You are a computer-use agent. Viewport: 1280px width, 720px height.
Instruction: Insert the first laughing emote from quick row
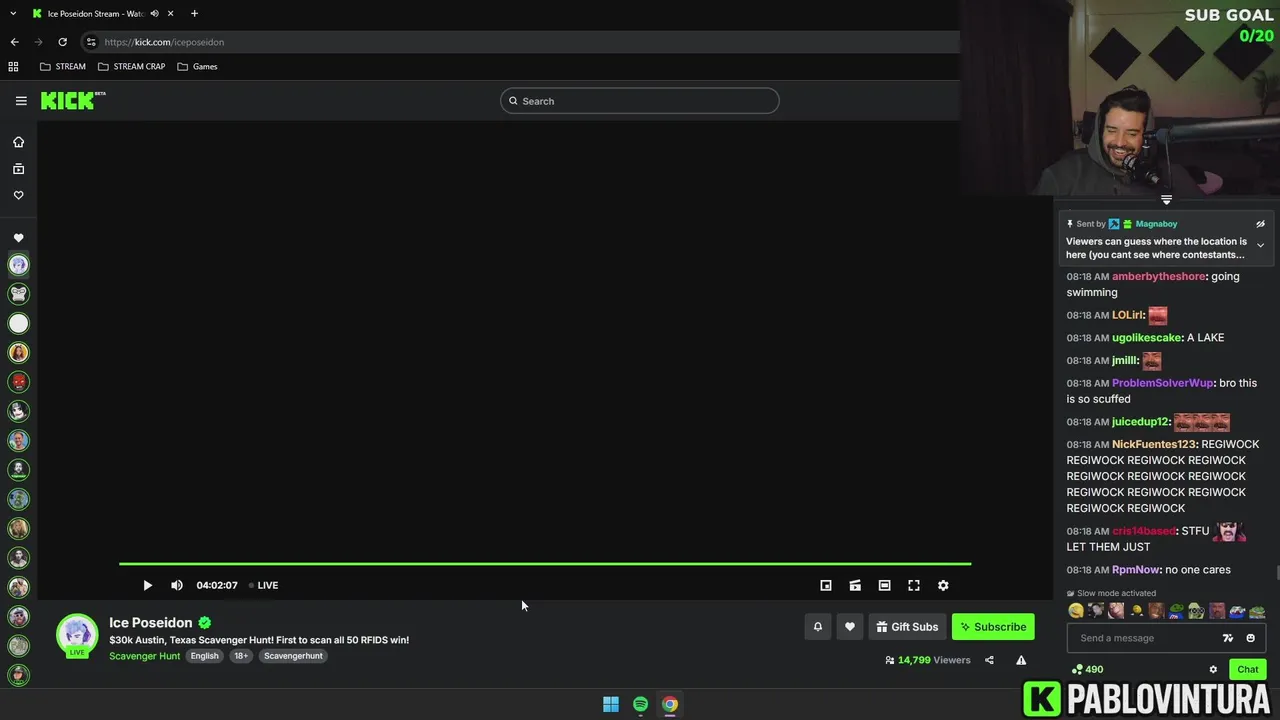click(1076, 611)
